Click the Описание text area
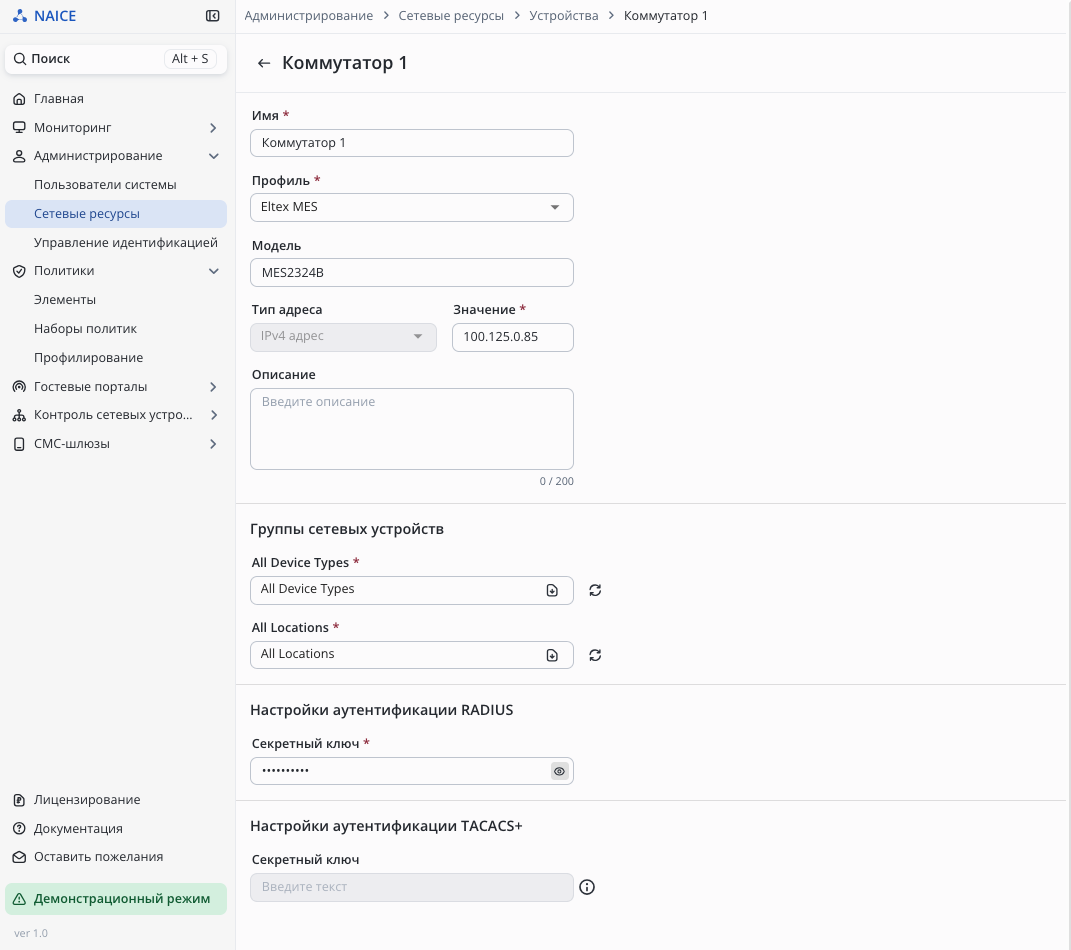1071x950 pixels. pyautogui.click(x=411, y=429)
